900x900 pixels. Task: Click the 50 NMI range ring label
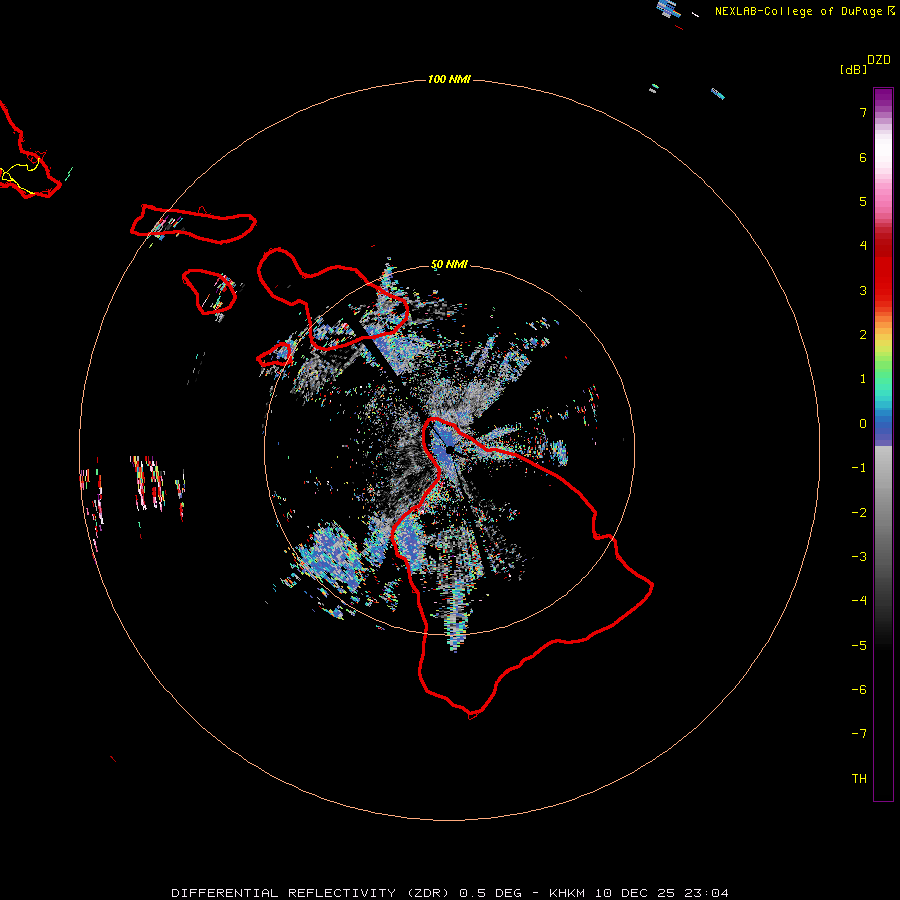[x=449, y=265]
